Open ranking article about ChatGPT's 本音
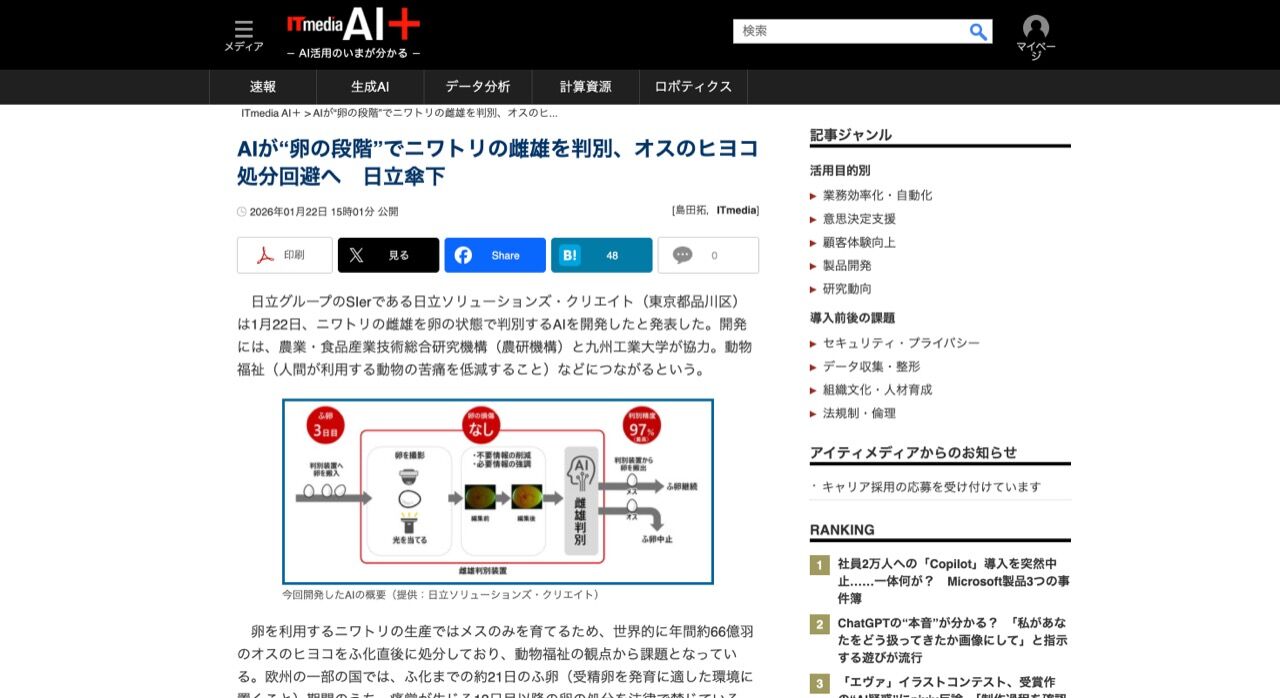 952,640
